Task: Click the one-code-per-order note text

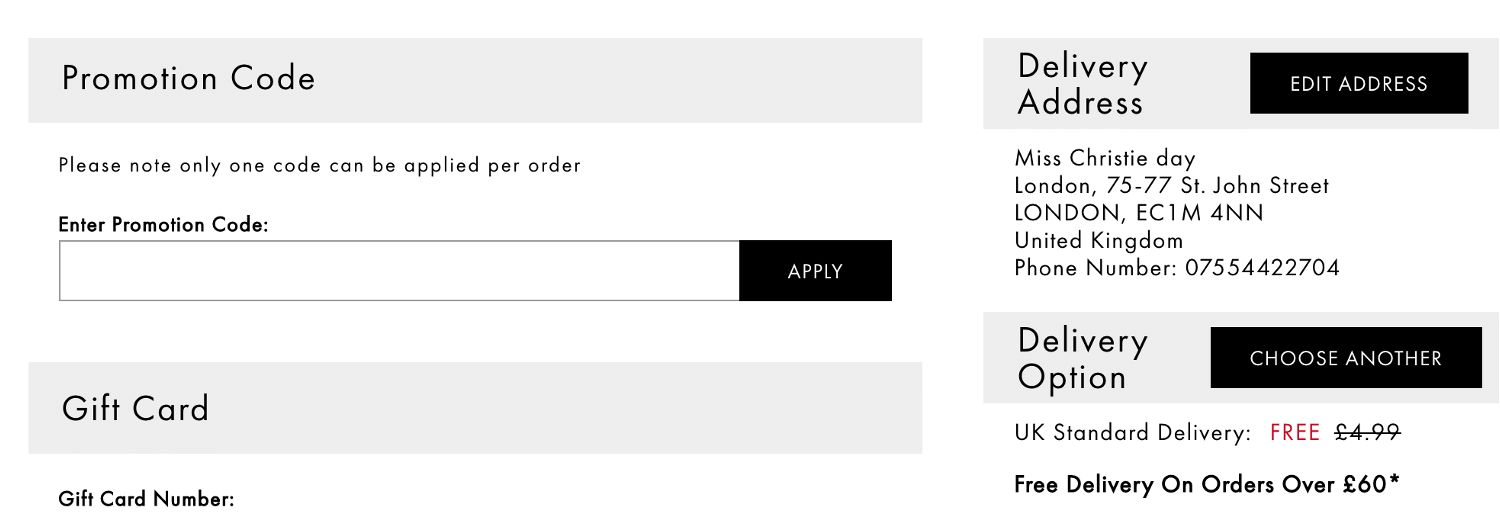Action: coord(320,166)
